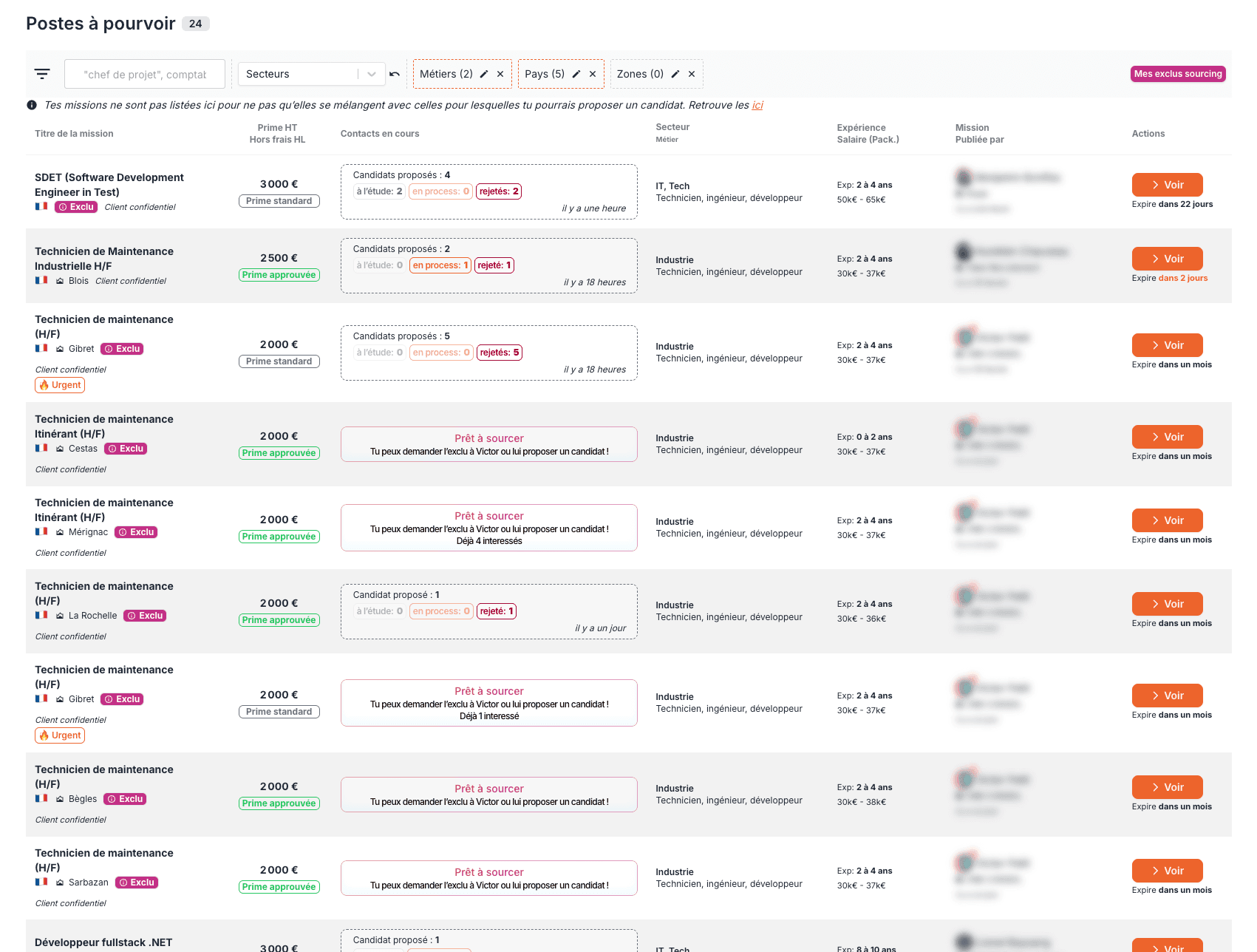Image resolution: width=1257 pixels, height=952 pixels.
Task: Follow the 'ici' link in the notice
Action: [758, 105]
